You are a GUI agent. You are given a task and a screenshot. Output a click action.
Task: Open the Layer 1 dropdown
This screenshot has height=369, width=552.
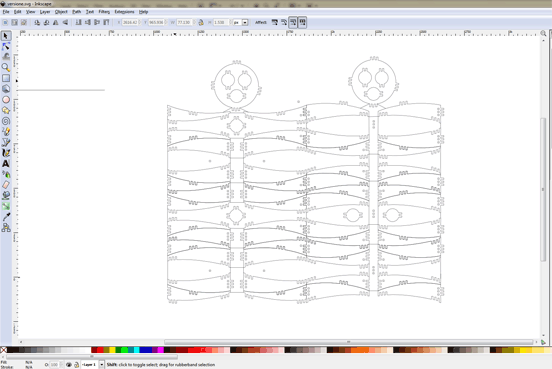click(x=101, y=365)
